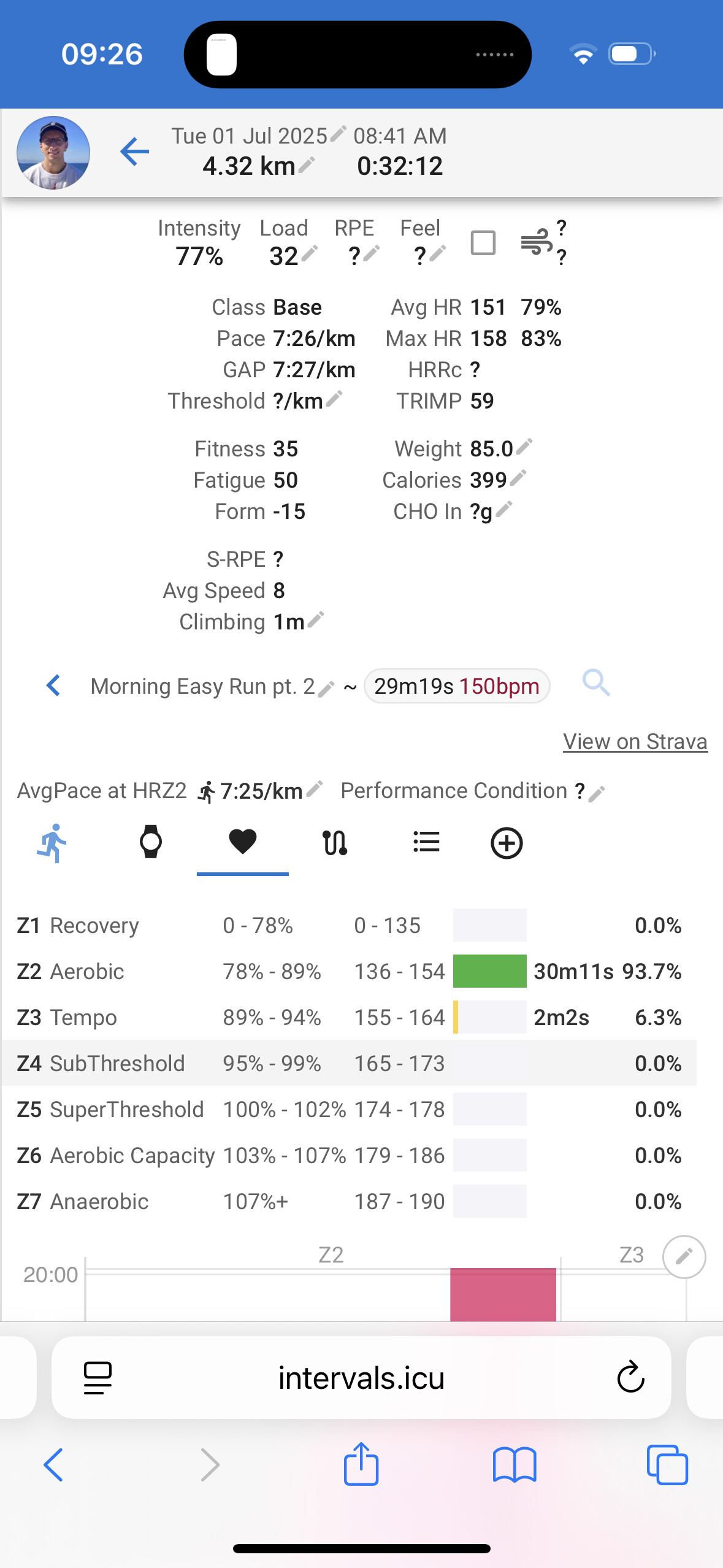This screenshot has height=1568, width=723.
Task: Toggle the checkbox next to Feel
Action: pos(483,243)
